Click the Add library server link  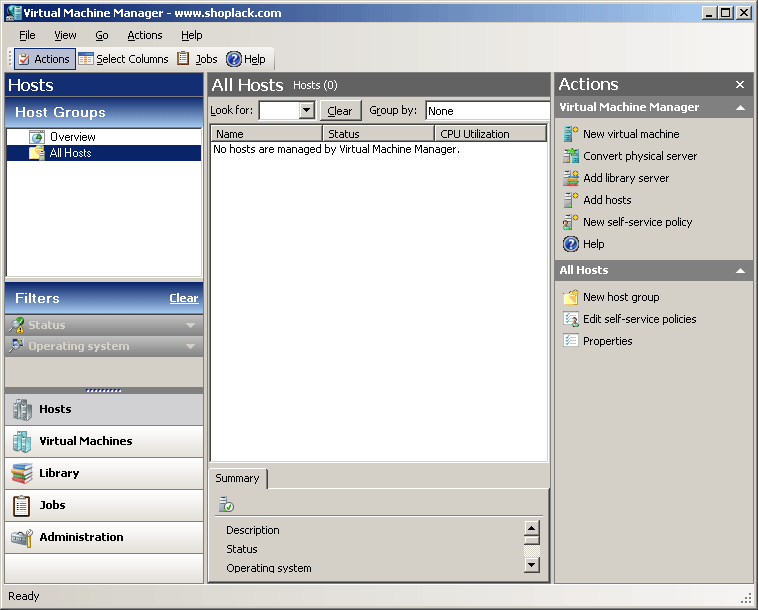626,178
